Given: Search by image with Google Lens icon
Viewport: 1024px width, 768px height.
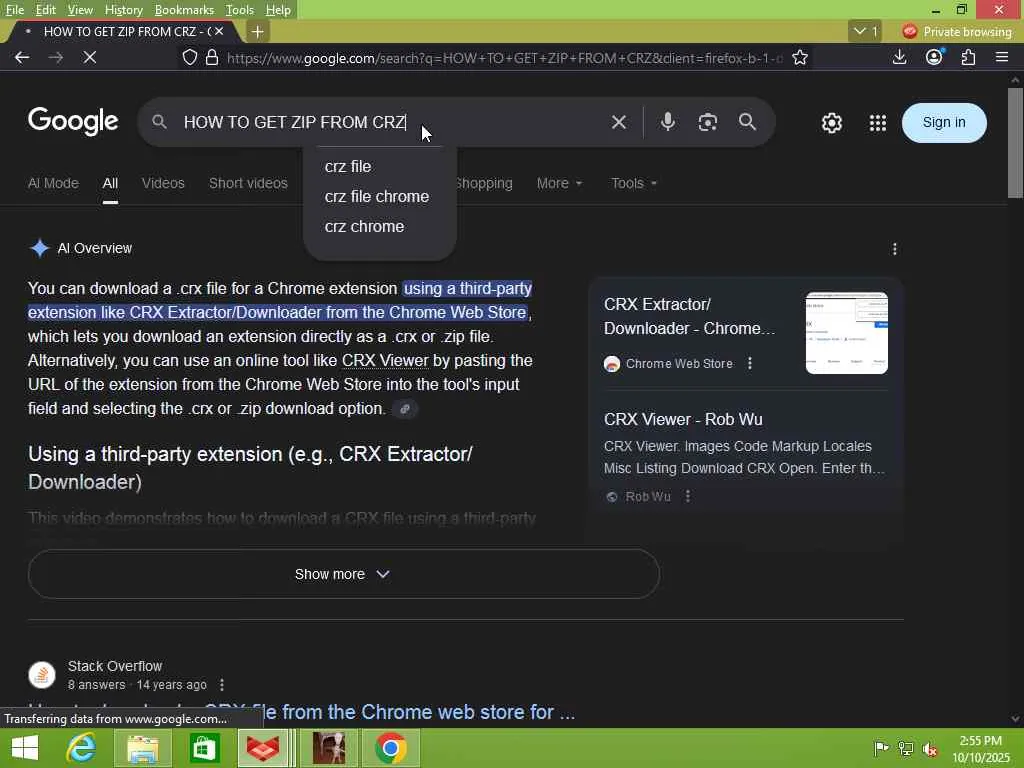Looking at the screenshot, I should [x=708, y=122].
